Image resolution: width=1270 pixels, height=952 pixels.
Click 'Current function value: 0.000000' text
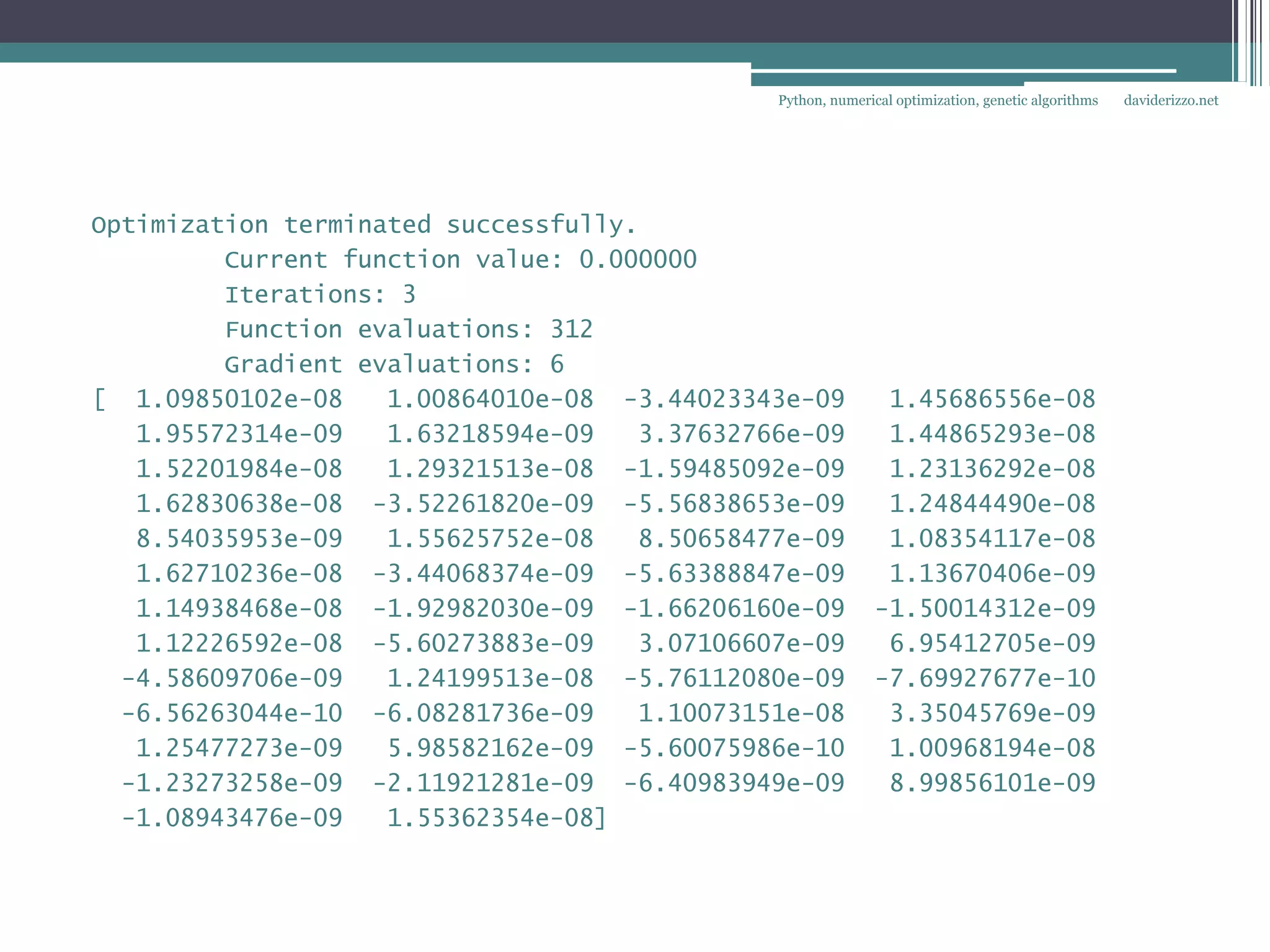coord(461,260)
